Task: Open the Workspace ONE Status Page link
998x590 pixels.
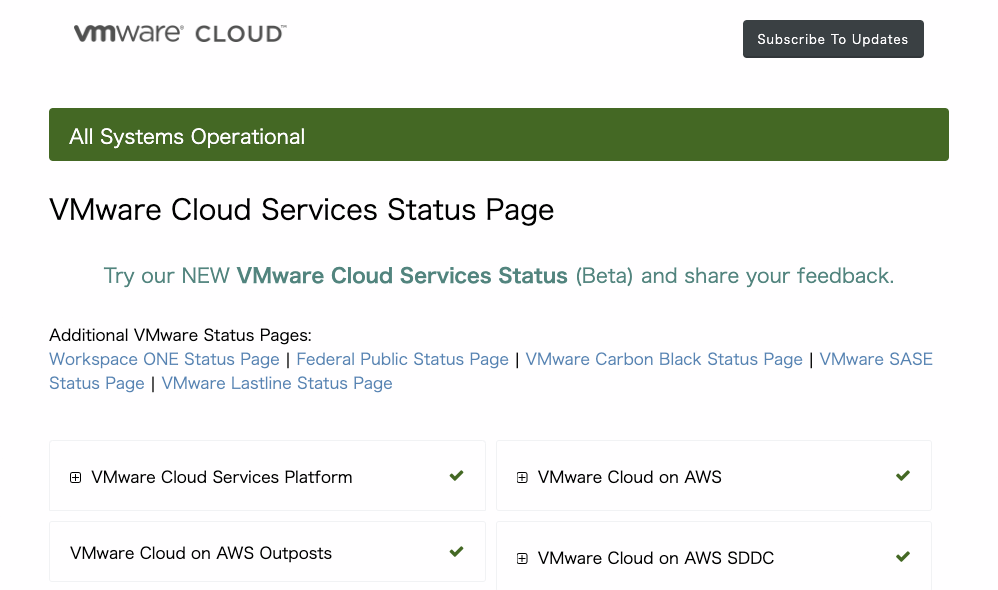Action: click(163, 359)
